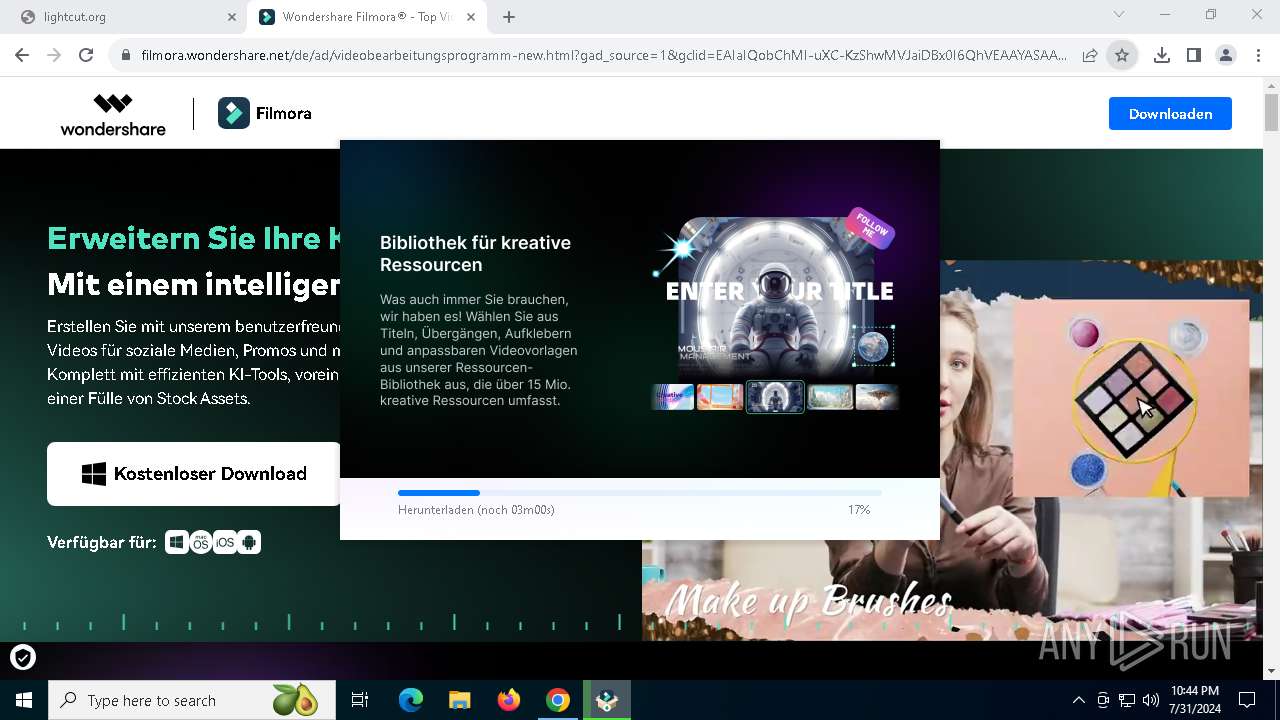
Task: Click 'Herunterladen (noch 03m00s)' status text
Action: click(x=476, y=510)
